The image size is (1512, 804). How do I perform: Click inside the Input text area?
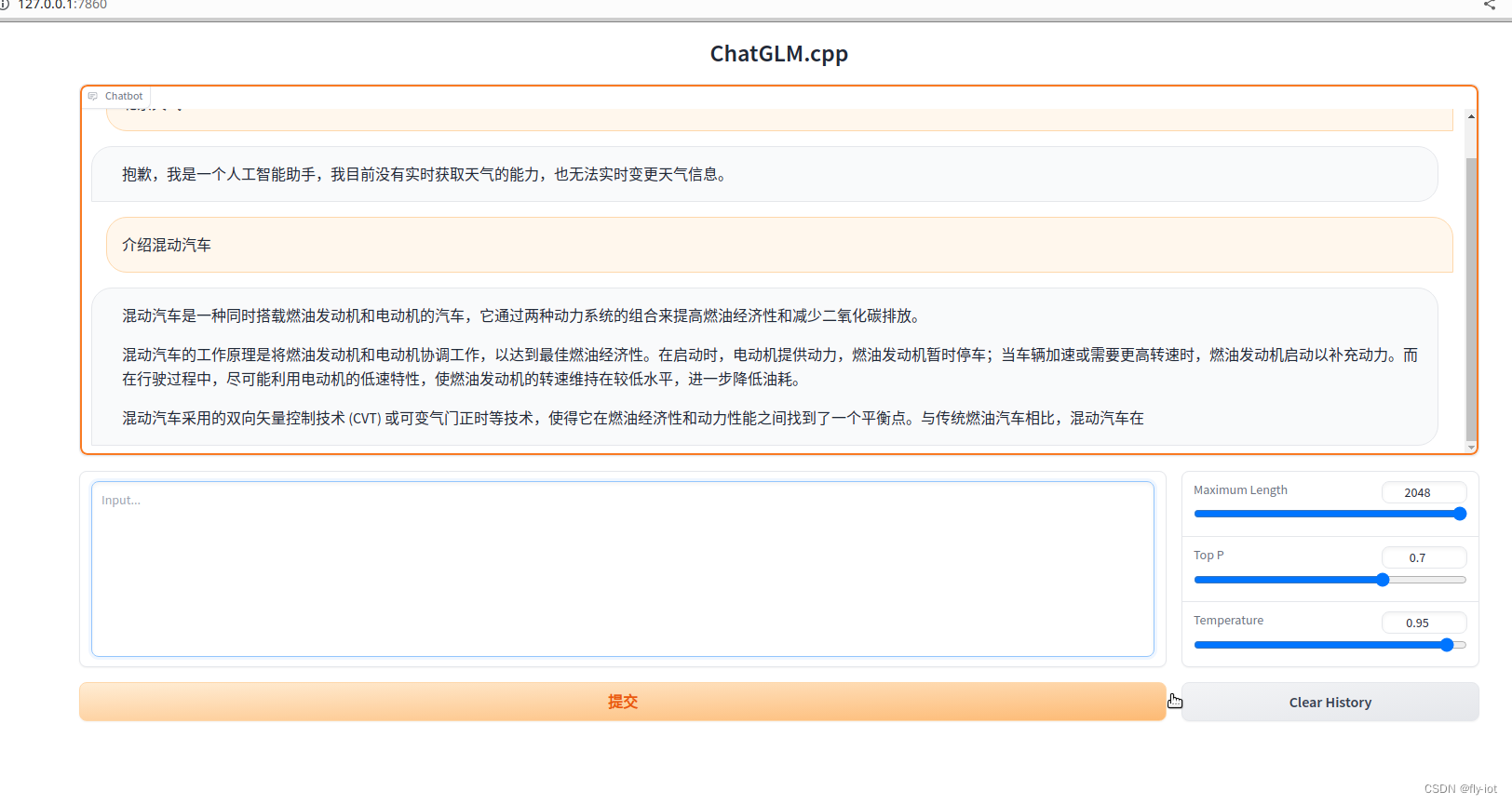623,569
